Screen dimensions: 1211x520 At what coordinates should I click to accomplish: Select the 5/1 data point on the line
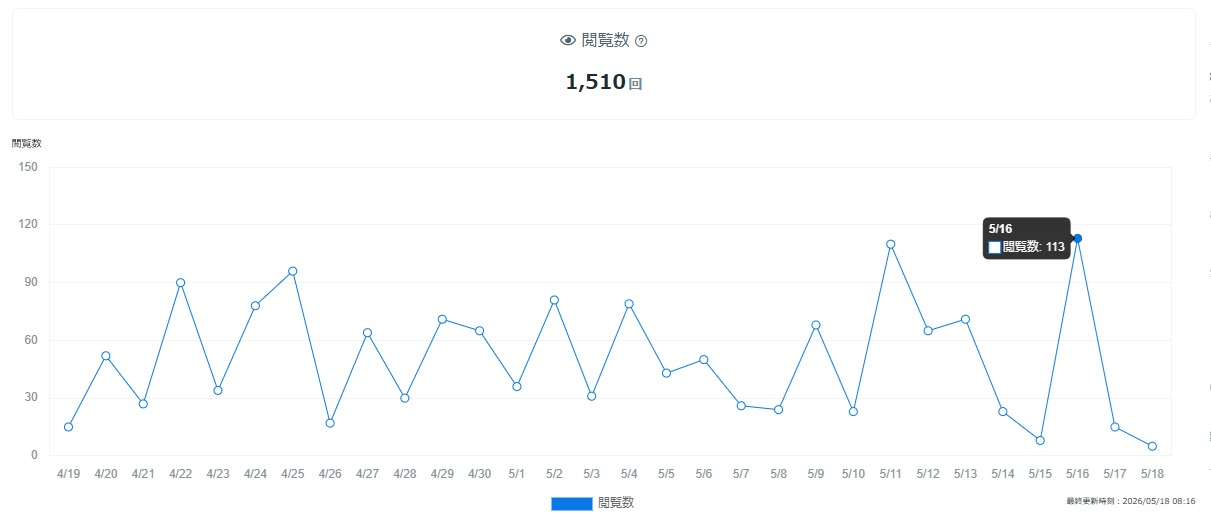point(517,386)
